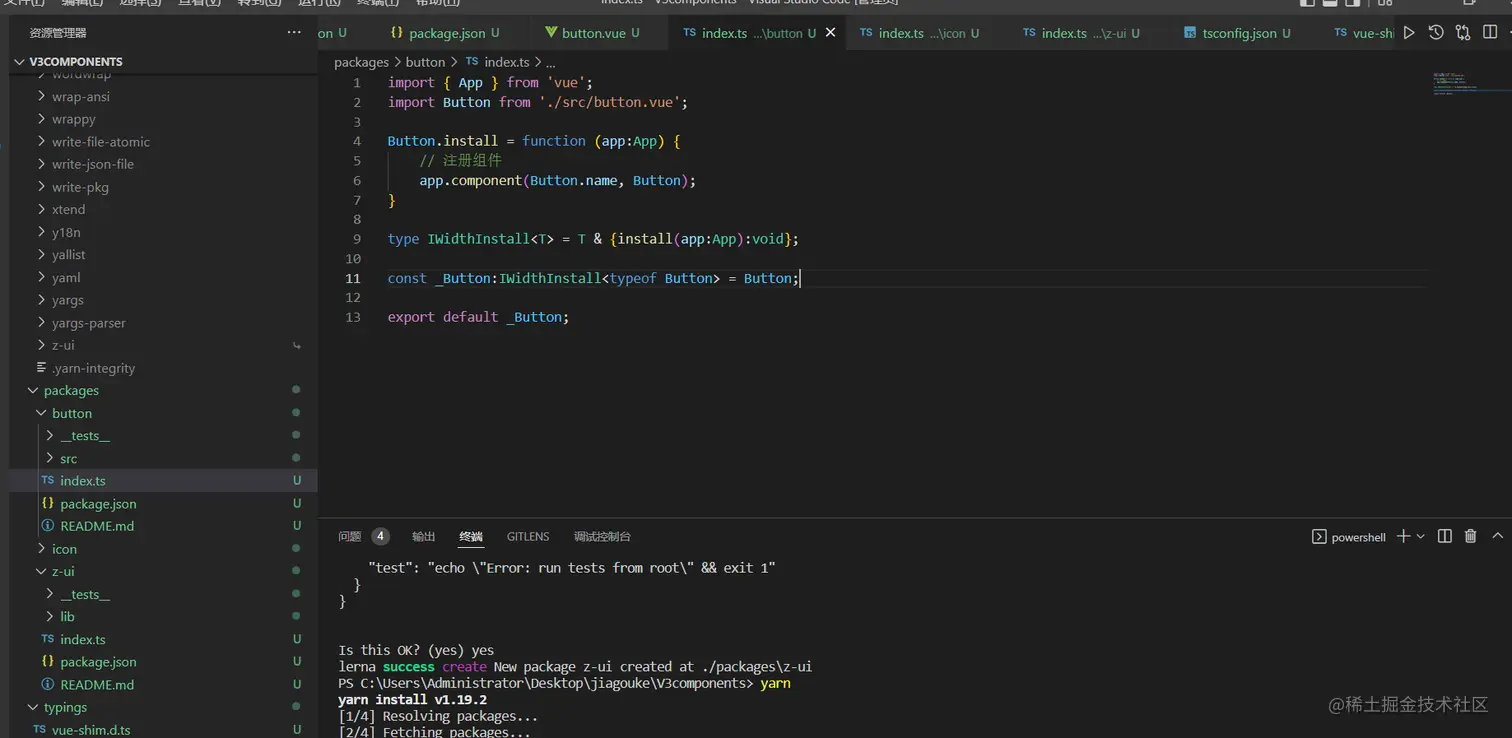
Task: Open explorer more actions ellipsis
Action: (294, 33)
